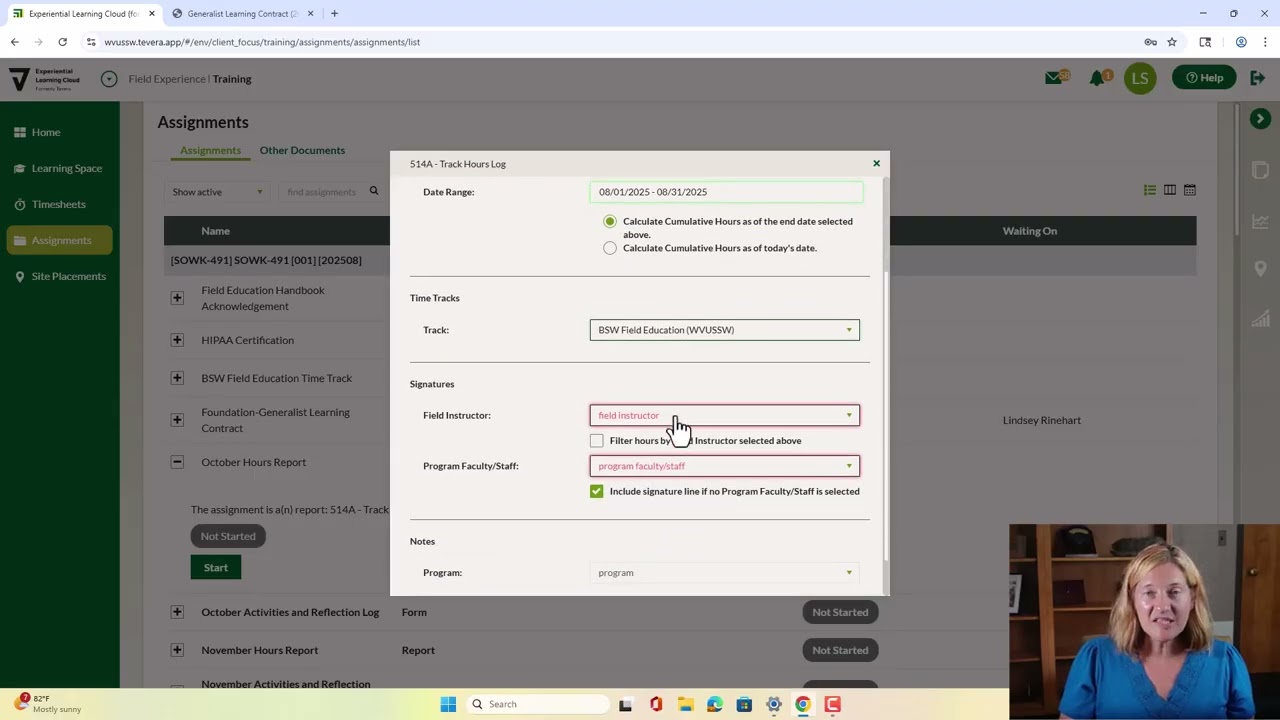Open the documents icon in right sidebar
Image resolution: width=1280 pixels, height=720 pixels.
tap(1260, 170)
